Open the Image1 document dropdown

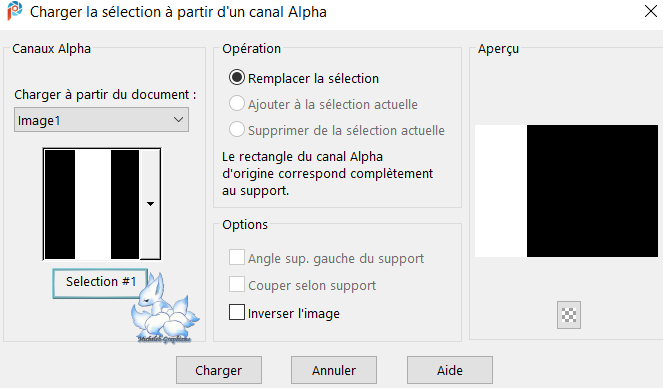(x=101, y=120)
